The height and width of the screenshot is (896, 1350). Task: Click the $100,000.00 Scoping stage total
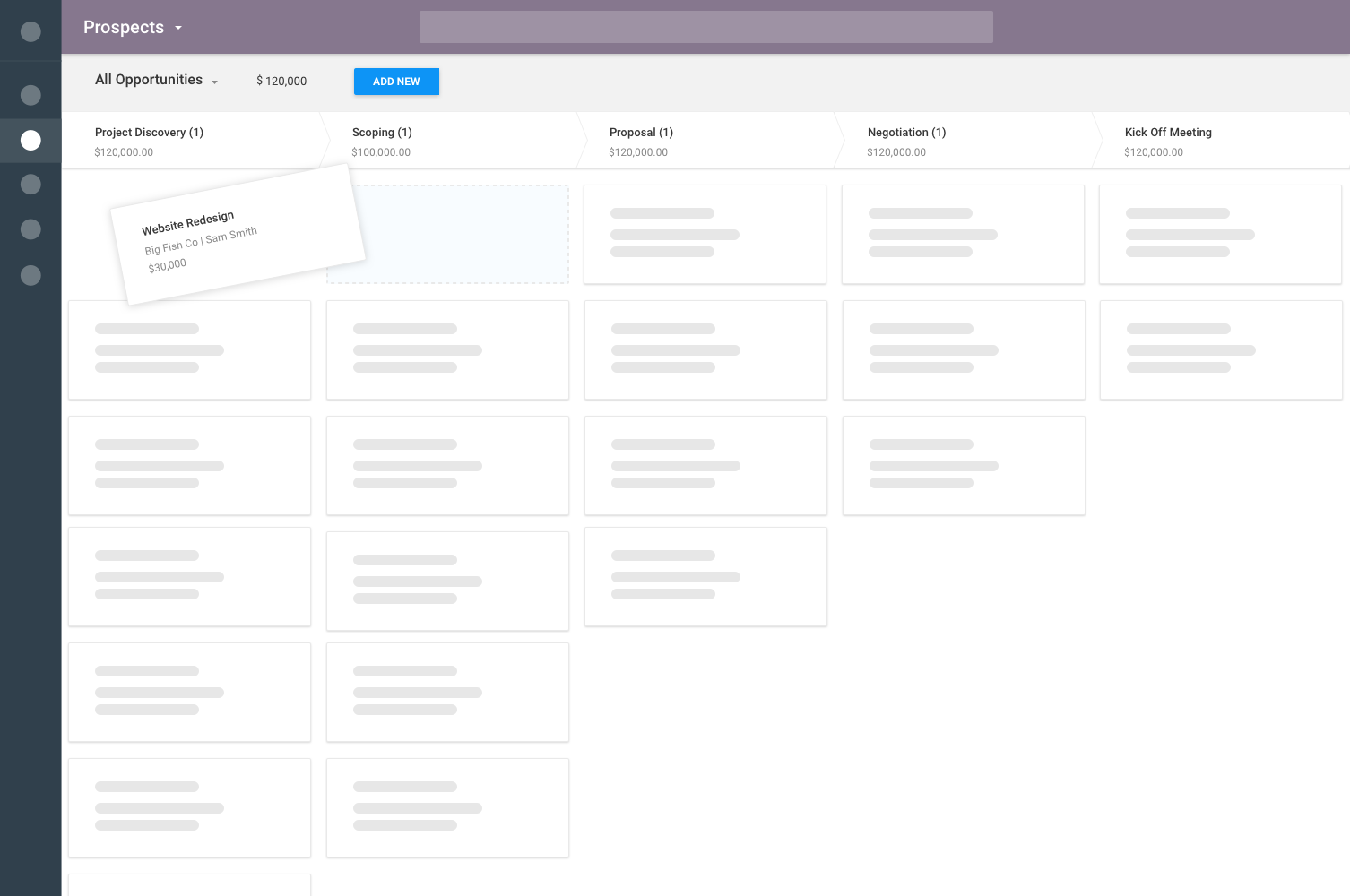click(381, 152)
